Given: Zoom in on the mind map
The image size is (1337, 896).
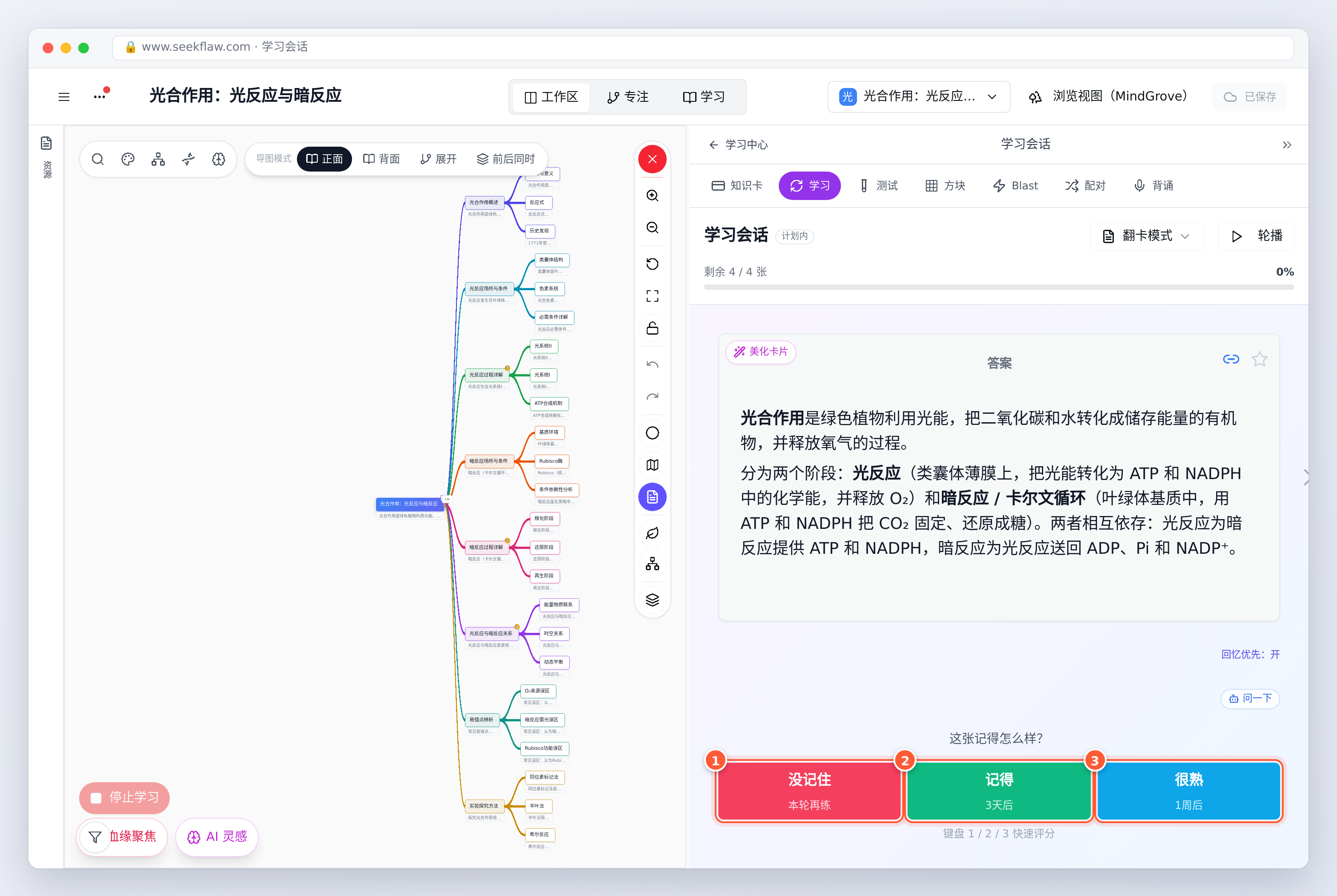Looking at the screenshot, I should tap(652, 196).
